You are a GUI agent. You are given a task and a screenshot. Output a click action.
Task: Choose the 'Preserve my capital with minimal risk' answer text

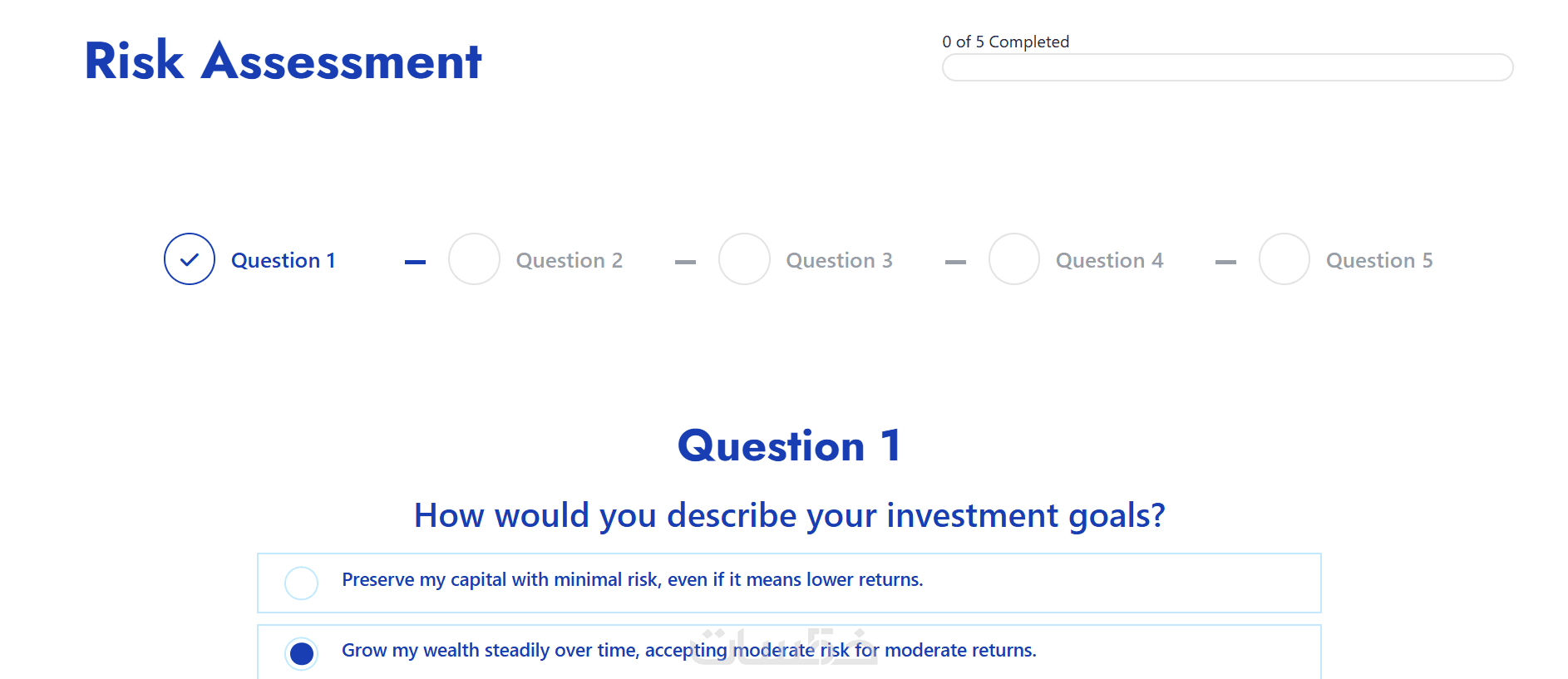tap(632, 579)
